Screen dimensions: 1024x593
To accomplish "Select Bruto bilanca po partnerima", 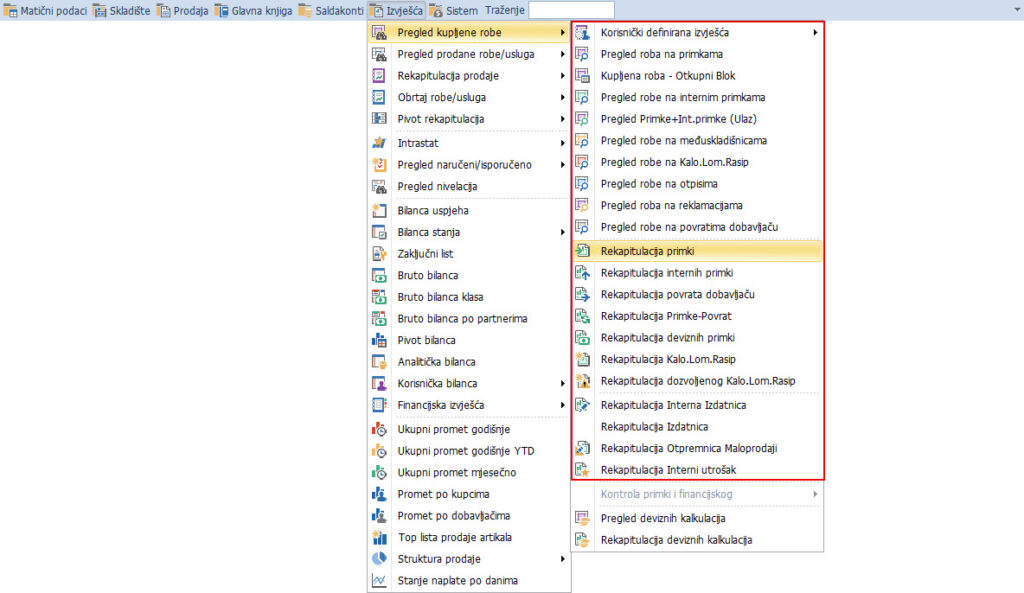I will click(x=462, y=319).
